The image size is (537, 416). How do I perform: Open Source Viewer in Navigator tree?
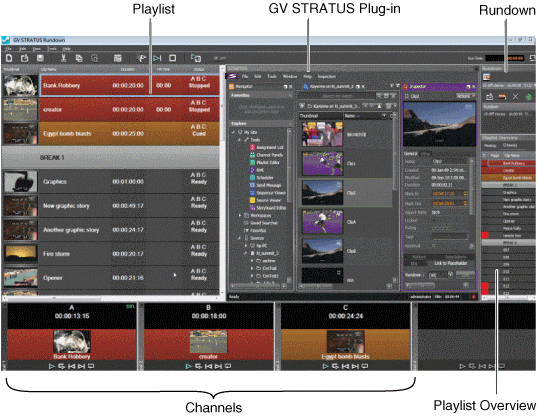point(268,200)
